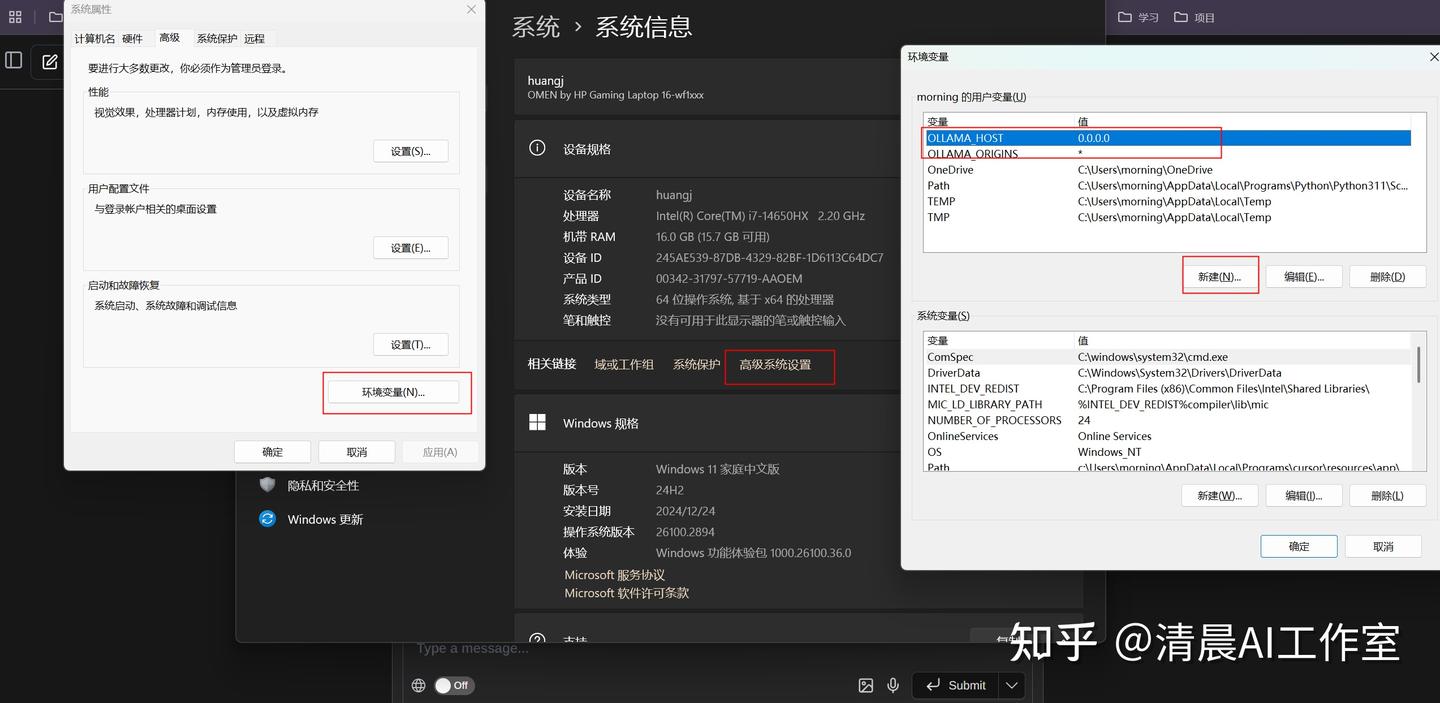Screen dimensions: 1440x703
Task: Open the 域或工作组 link
Action: 624,364
